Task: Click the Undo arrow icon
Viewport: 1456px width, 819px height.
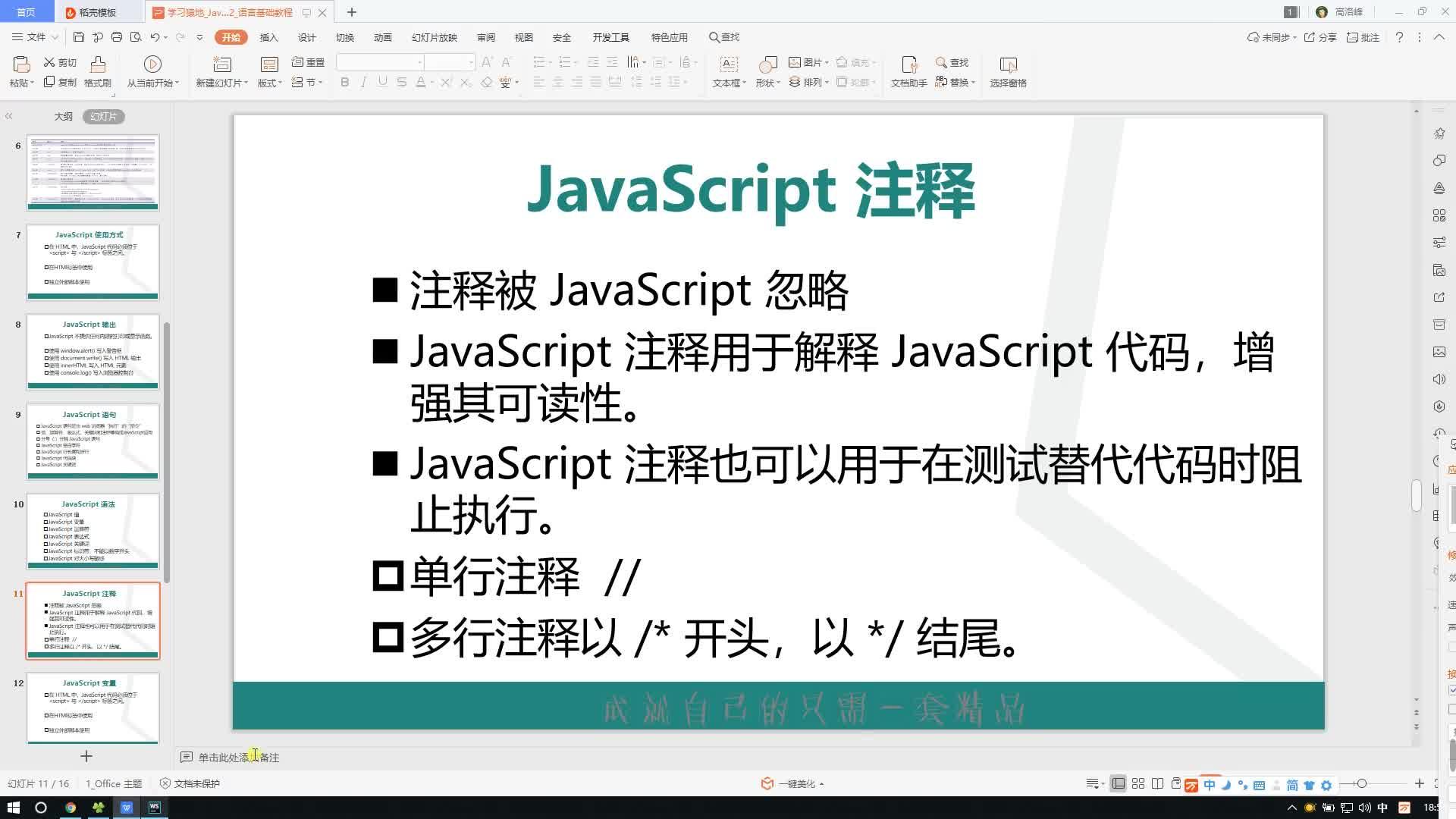Action: coord(155,37)
